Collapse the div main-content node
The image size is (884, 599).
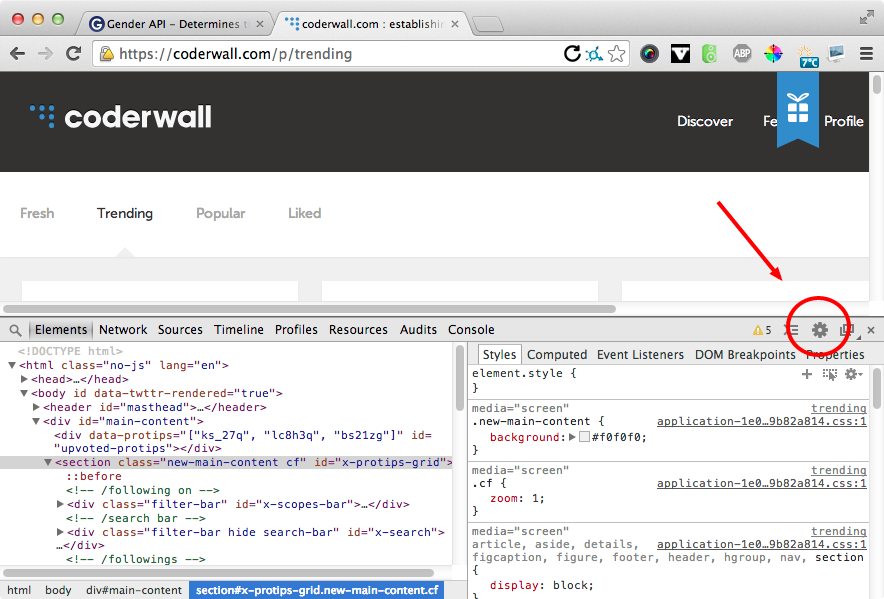point(36,421)
